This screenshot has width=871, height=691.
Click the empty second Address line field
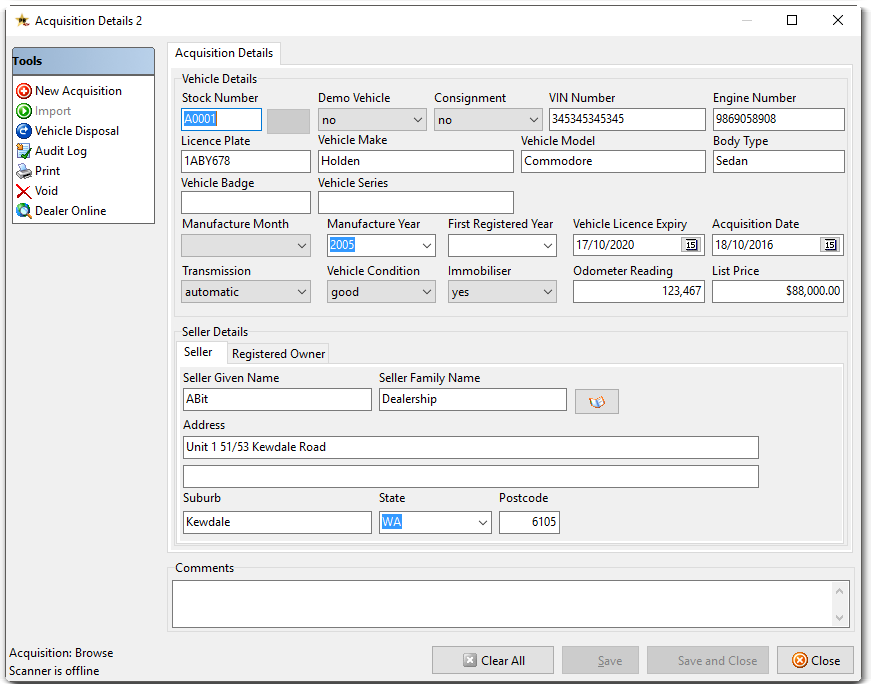point(470,477)
